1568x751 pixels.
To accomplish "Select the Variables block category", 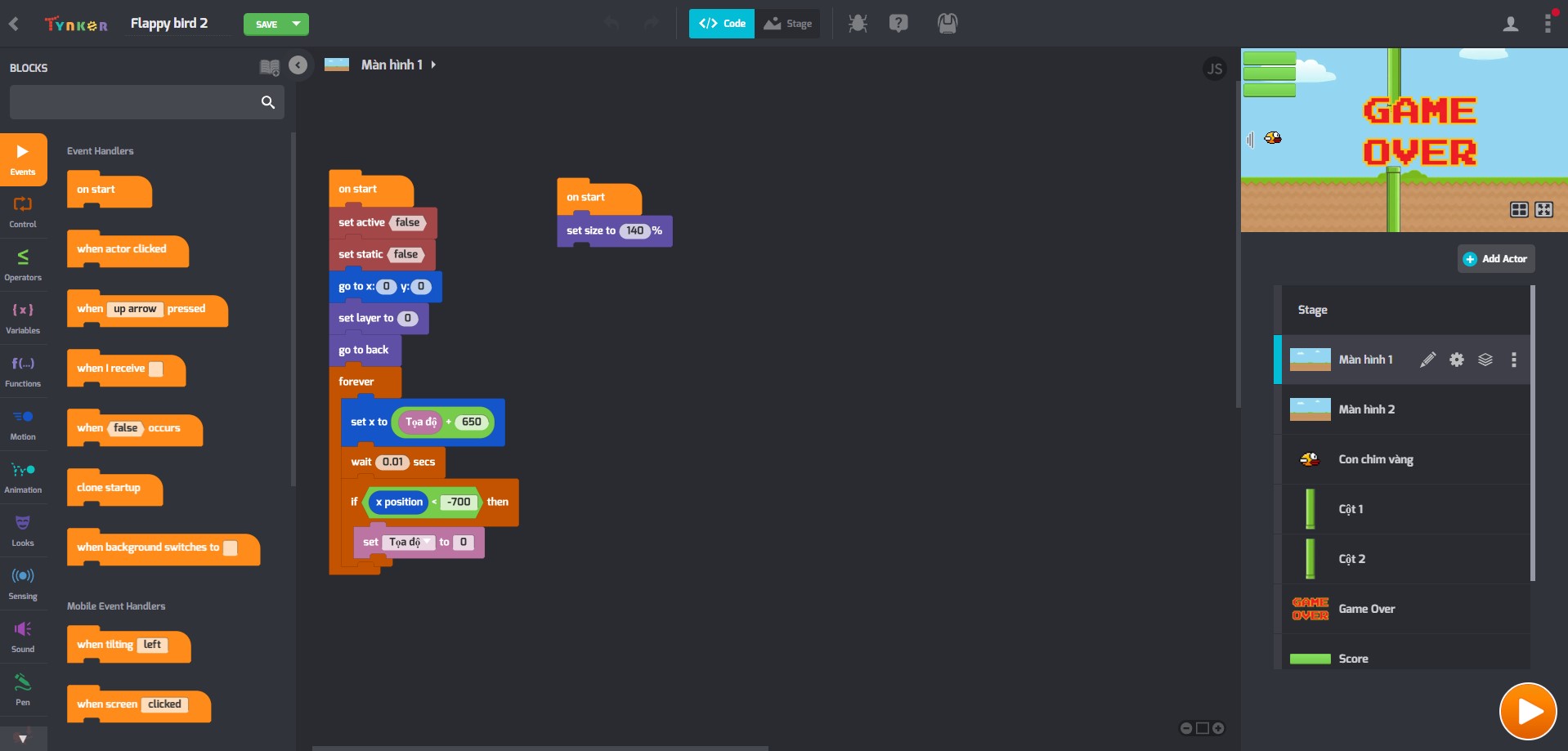I will [x=23, y=319].
